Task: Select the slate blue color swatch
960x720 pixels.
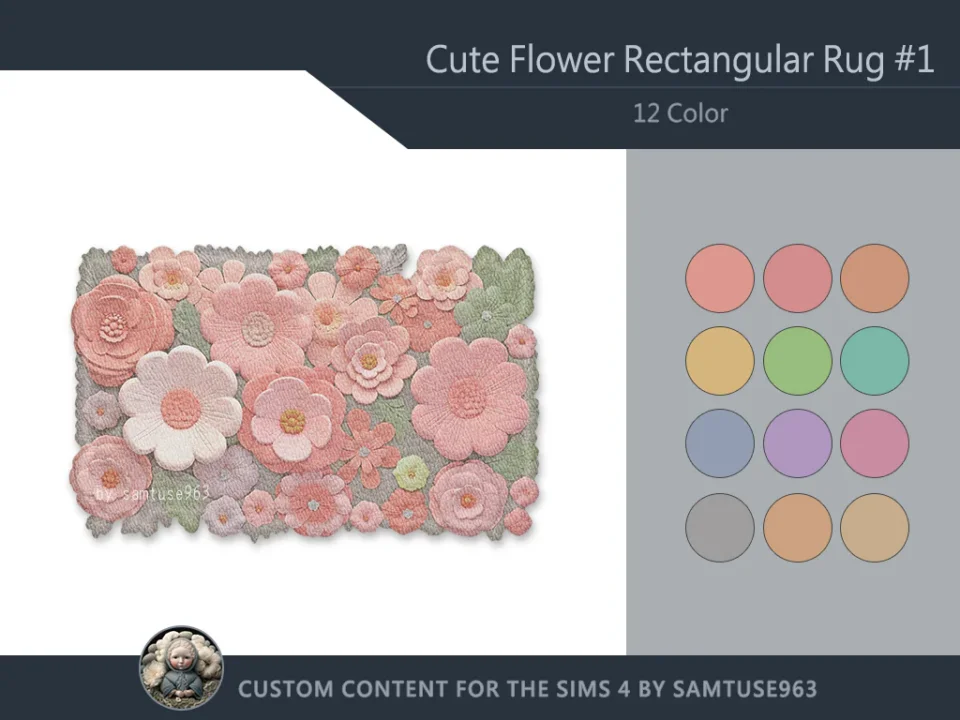Action: (x=719, y=443)
